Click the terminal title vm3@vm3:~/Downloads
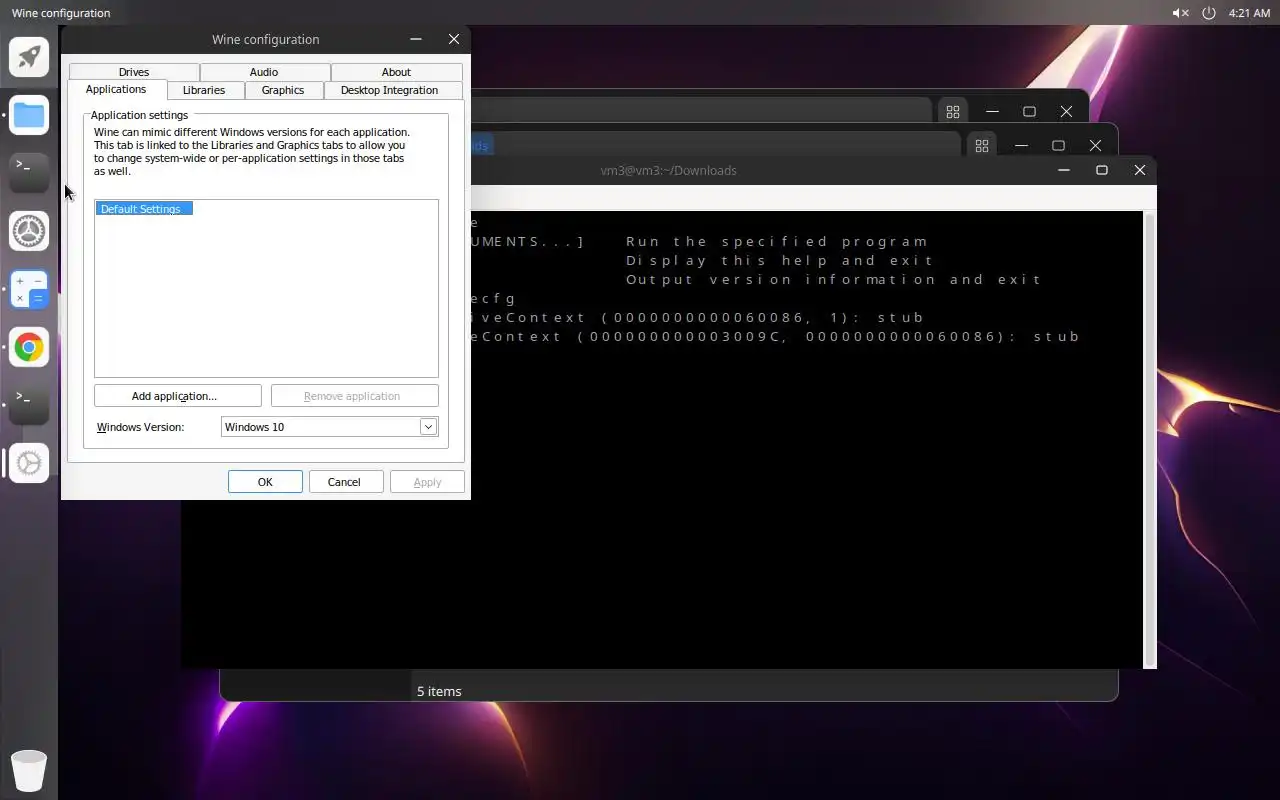The width and height of the screenshot is (1280, 800). click(669, 171)
